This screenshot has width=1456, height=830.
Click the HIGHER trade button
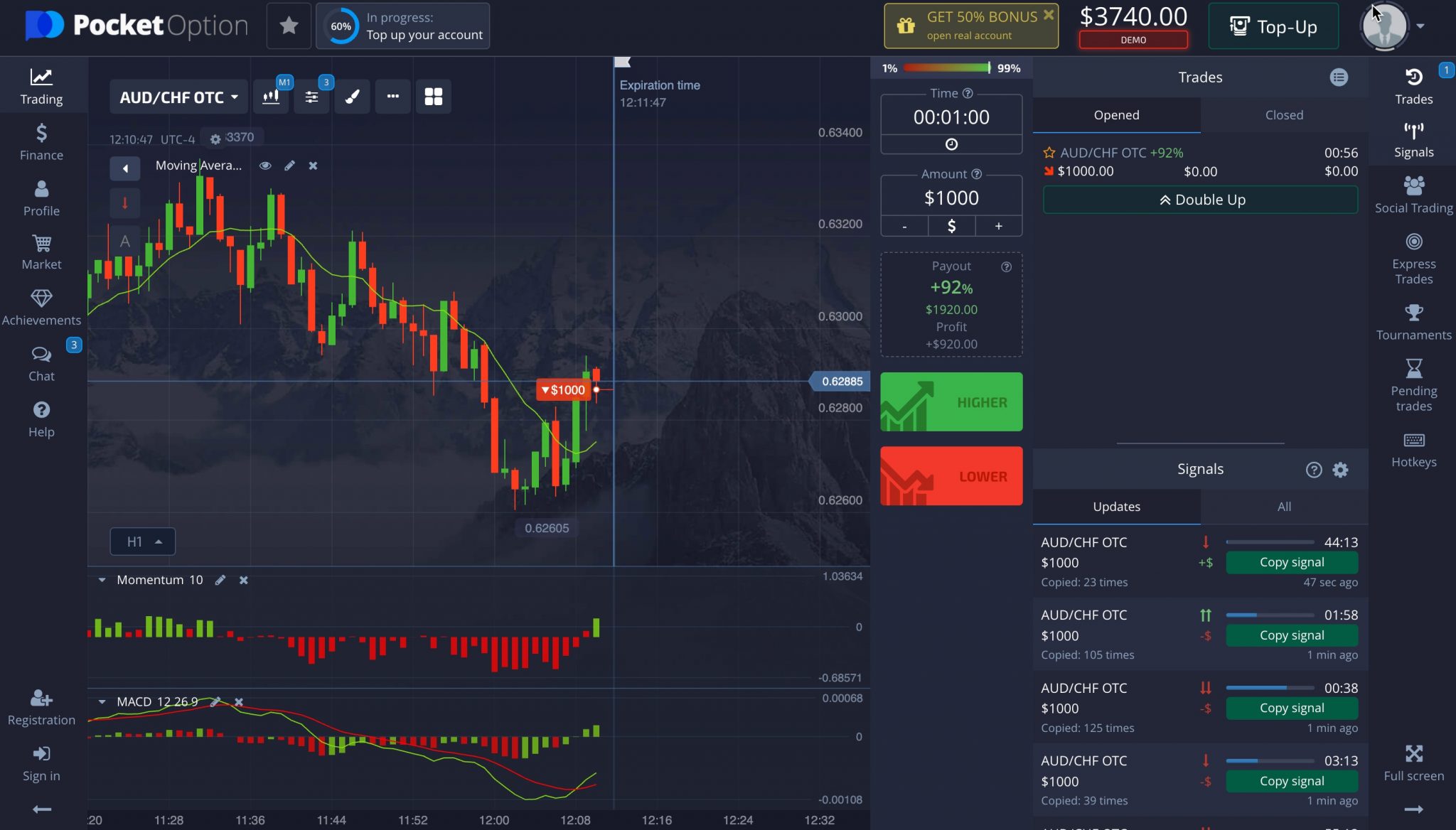click(951, 401)
